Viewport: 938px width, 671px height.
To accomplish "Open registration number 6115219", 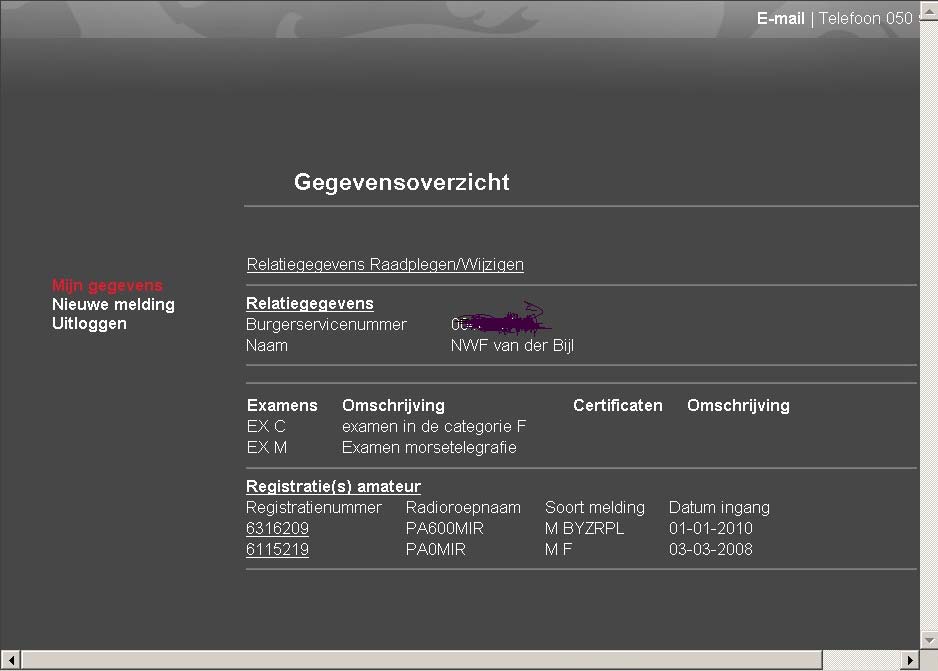I will coord(277,549).
